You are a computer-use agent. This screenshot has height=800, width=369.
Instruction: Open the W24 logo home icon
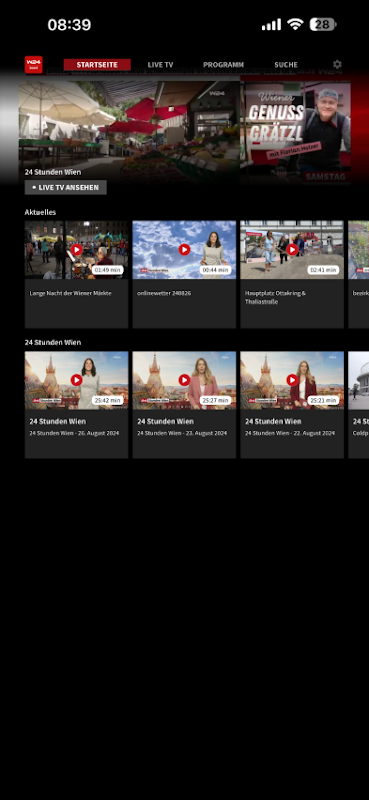[34, 65]
